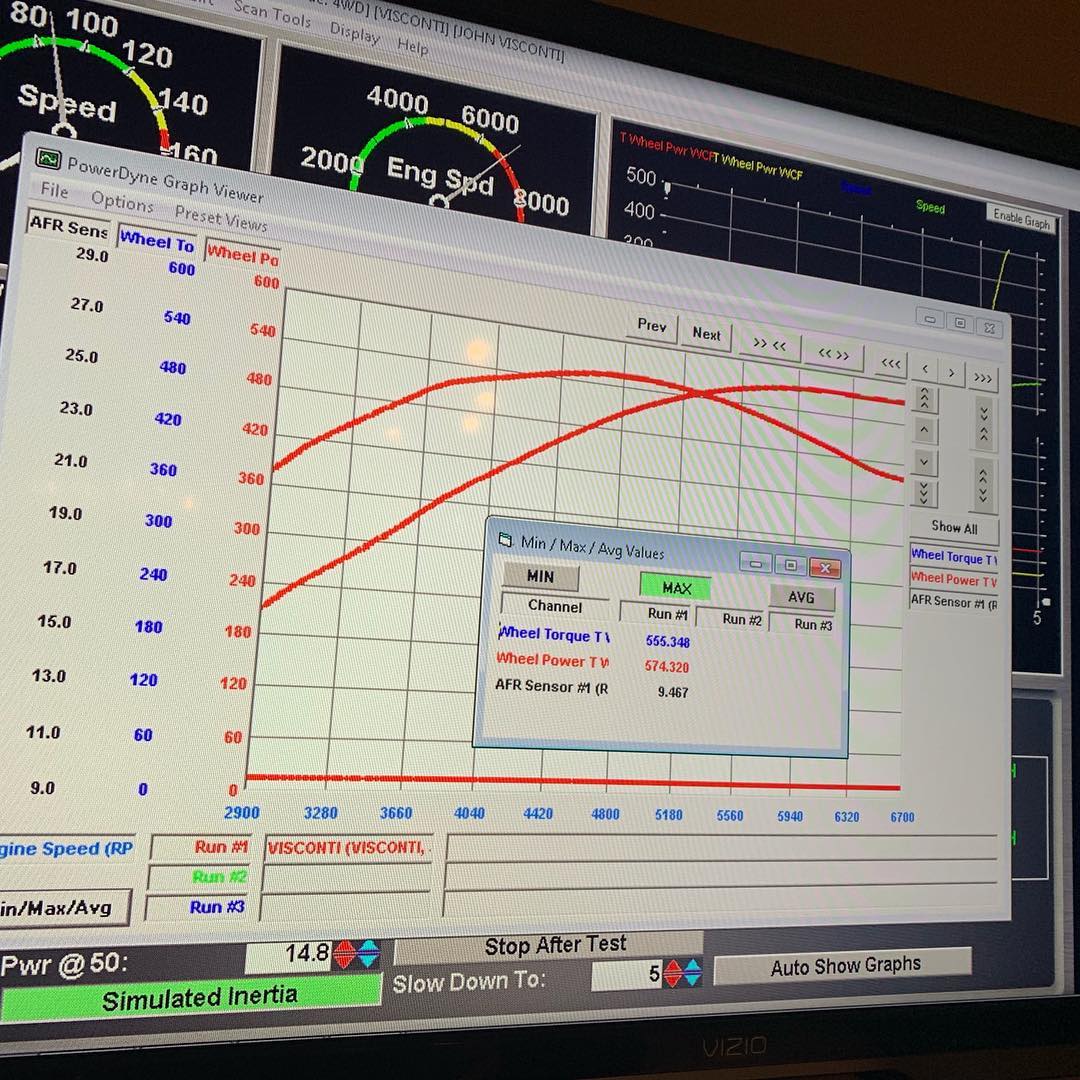The width and height of the screenshot is (1080, 1080).
Task: Nudge graph left with single < arrow
Action: coord(925,370)
